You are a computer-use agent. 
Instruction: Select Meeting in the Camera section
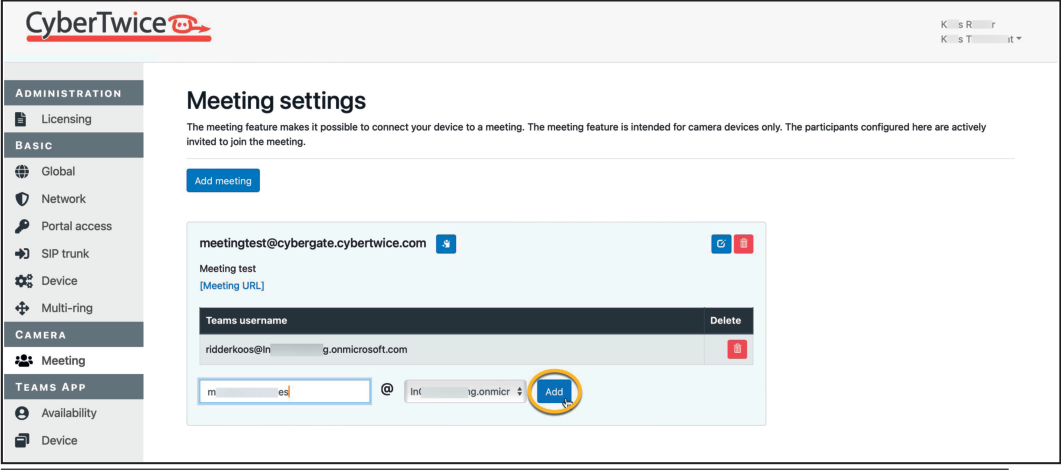coord(63,360)
